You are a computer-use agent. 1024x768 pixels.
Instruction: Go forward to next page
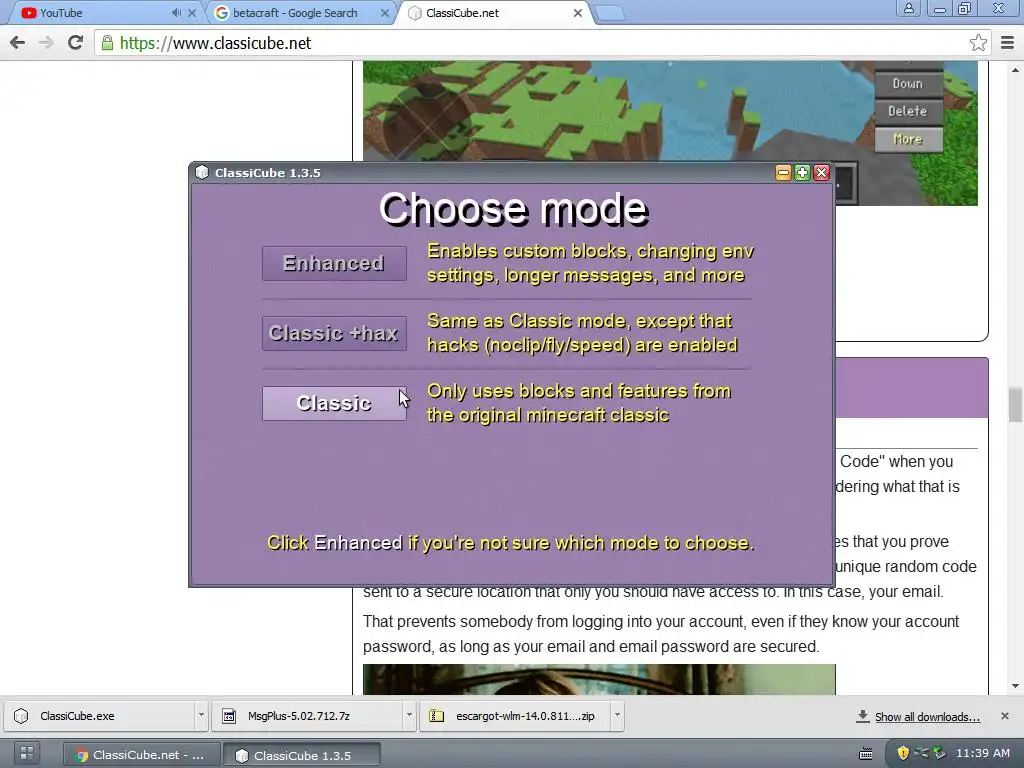click(46, 43)
